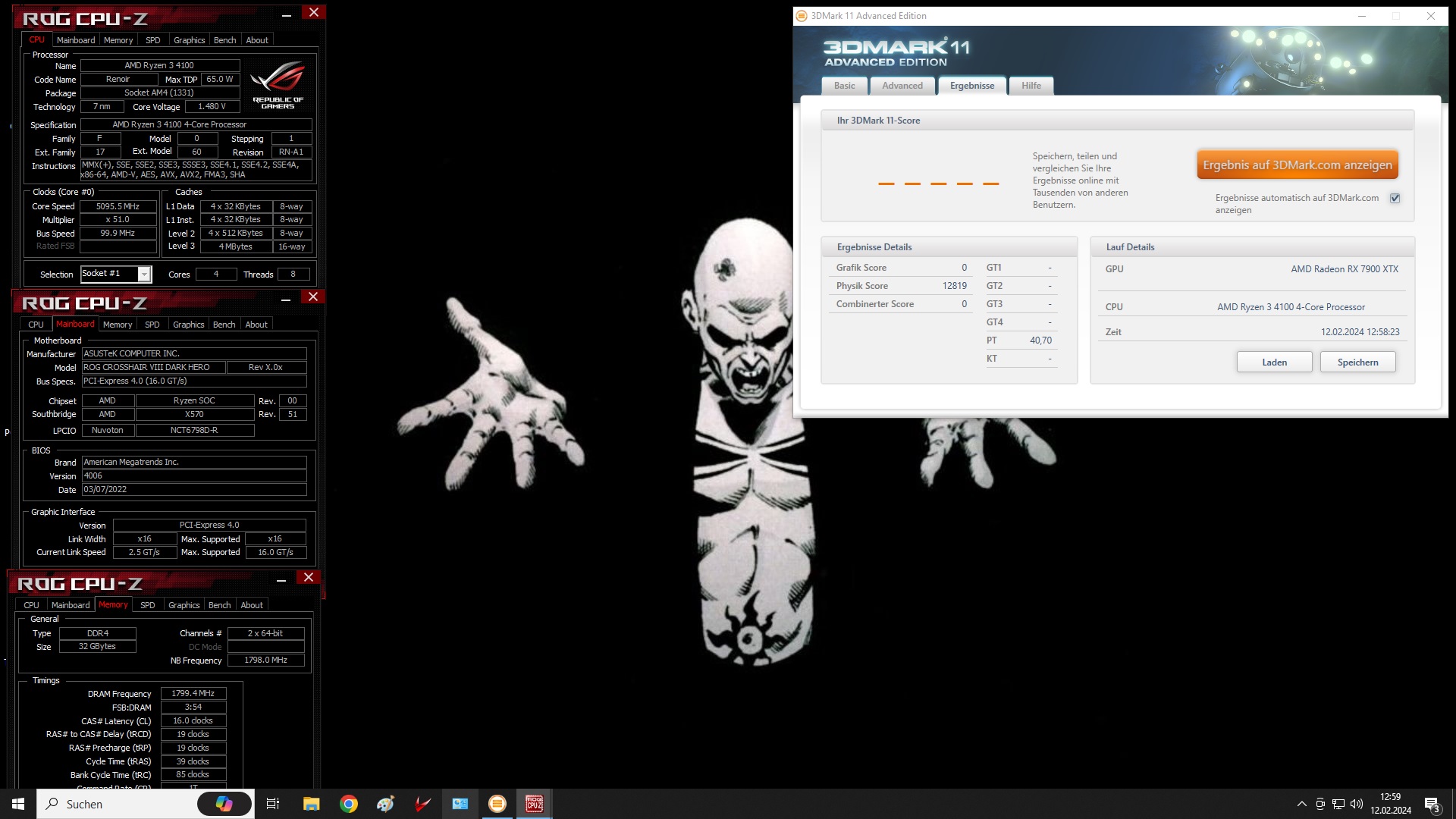
Task: Click the BIOS version 4006 field
Action: pos(194,476)
